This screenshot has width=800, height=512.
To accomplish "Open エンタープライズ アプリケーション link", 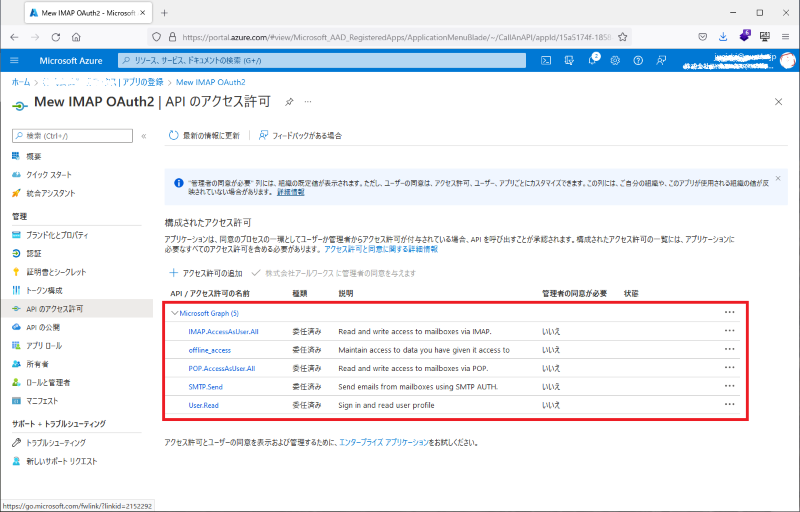I will click(x=384, y=442).
